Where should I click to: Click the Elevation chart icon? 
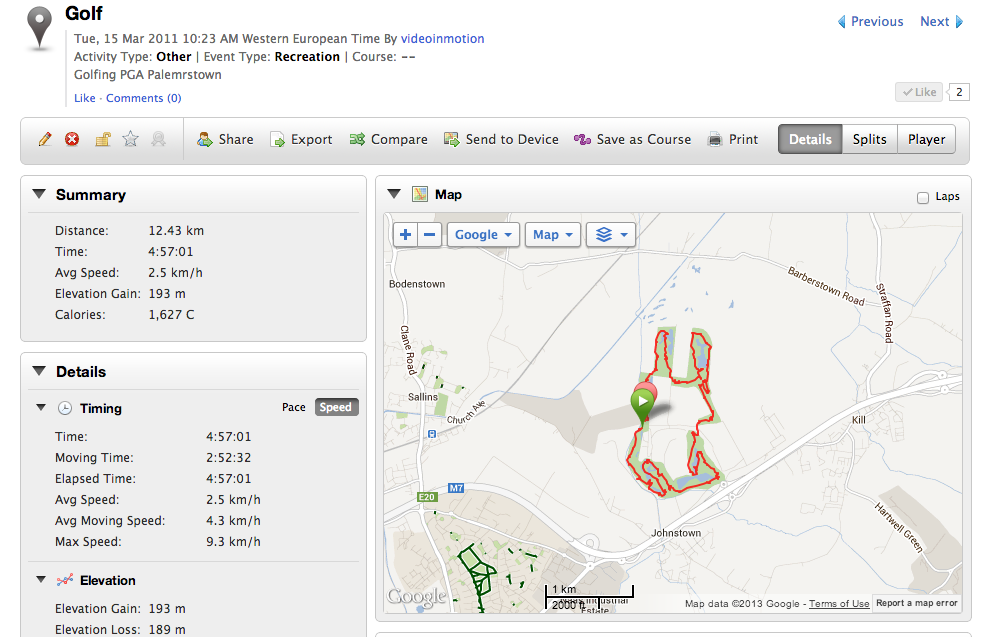tap(65, 580)
